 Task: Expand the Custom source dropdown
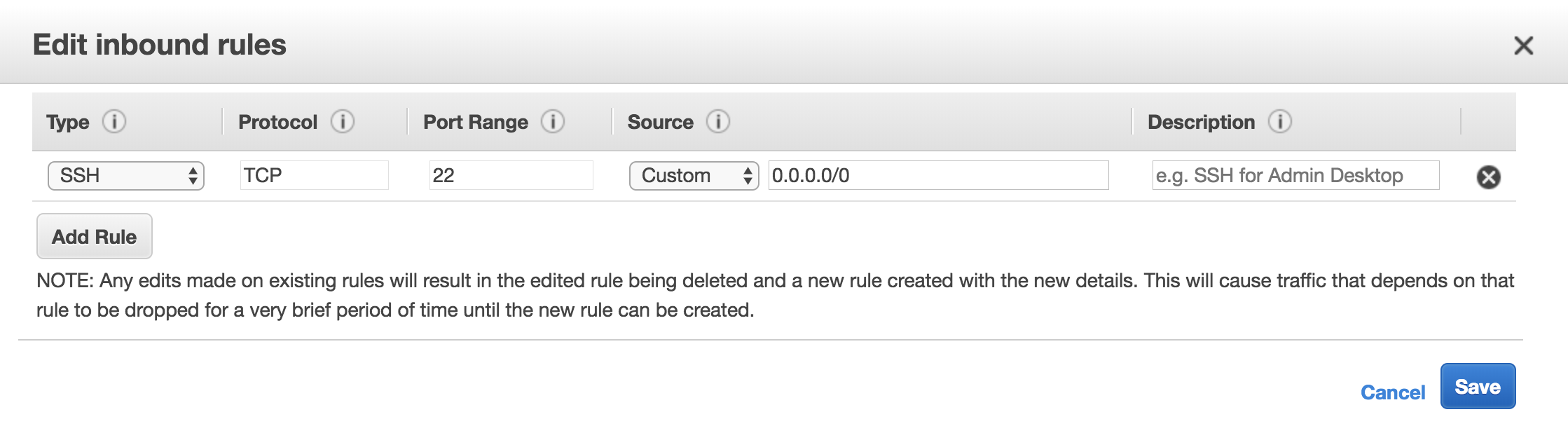pyautogui.click(x=694, y=176)
